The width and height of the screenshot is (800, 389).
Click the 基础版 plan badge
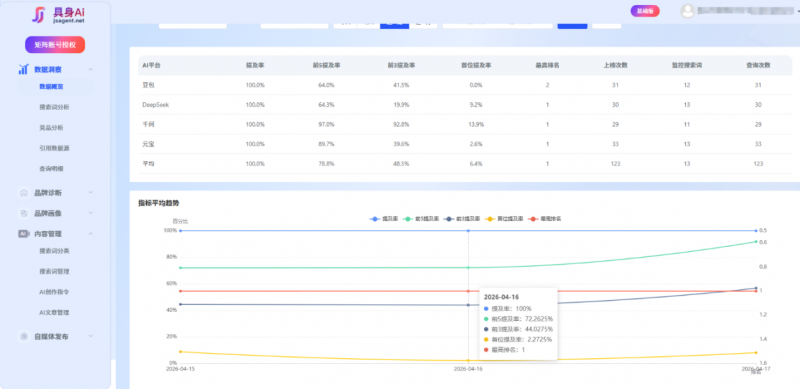(x=645, y=11)
